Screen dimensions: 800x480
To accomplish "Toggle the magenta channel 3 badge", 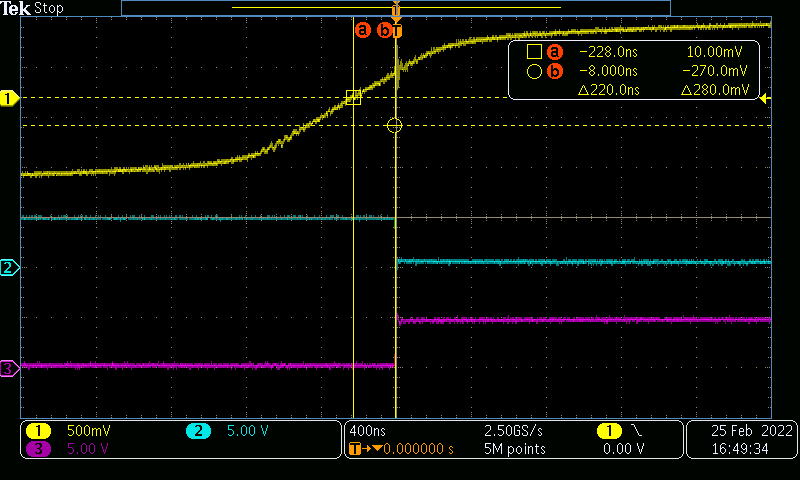I will coord(70,449).
